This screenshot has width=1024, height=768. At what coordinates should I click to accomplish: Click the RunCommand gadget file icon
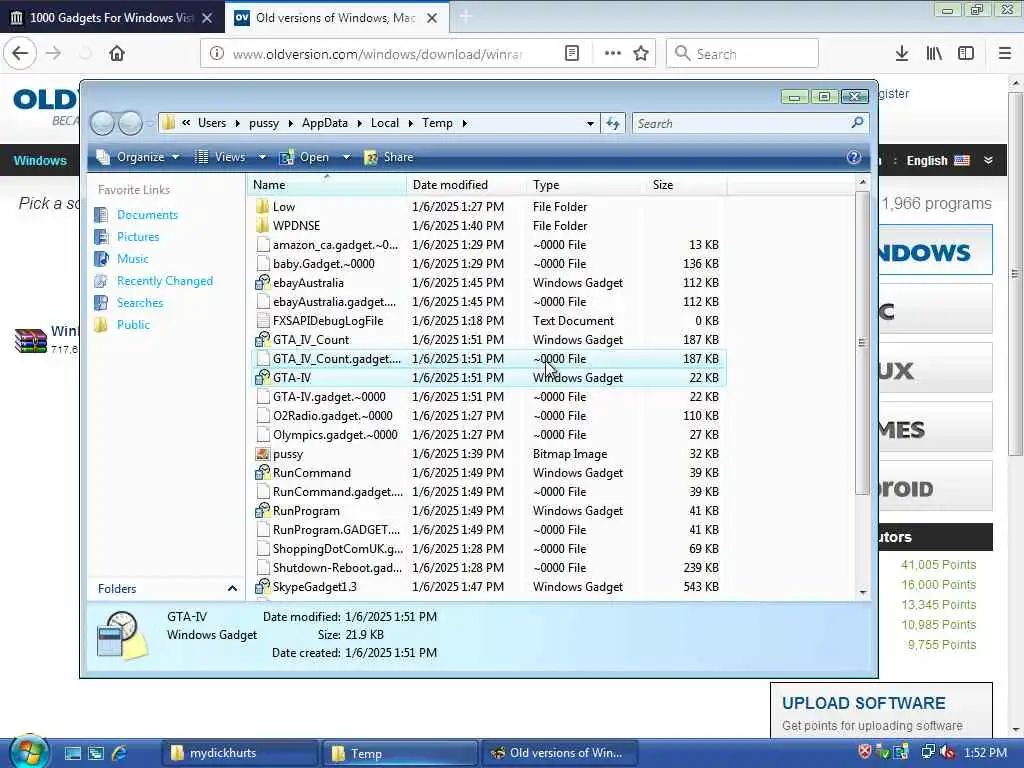[263, 472]
